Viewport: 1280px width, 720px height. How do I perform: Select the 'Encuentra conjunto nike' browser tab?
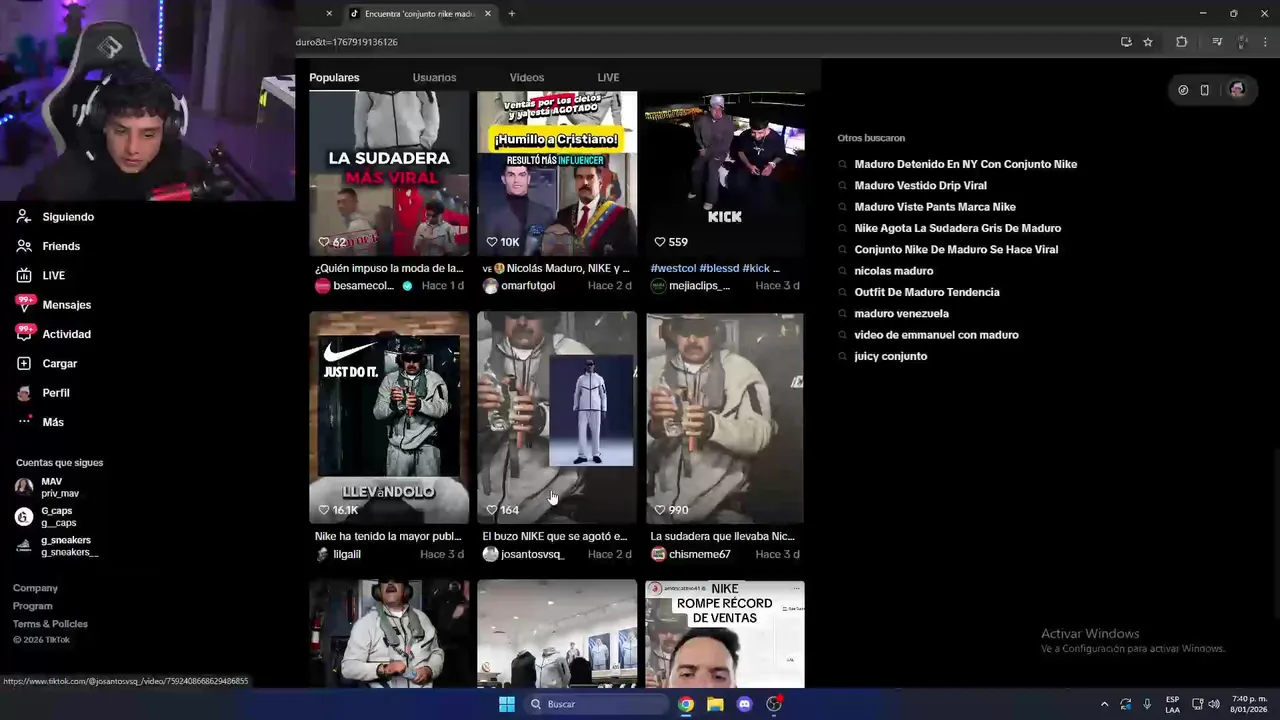(x=420, y=14)
